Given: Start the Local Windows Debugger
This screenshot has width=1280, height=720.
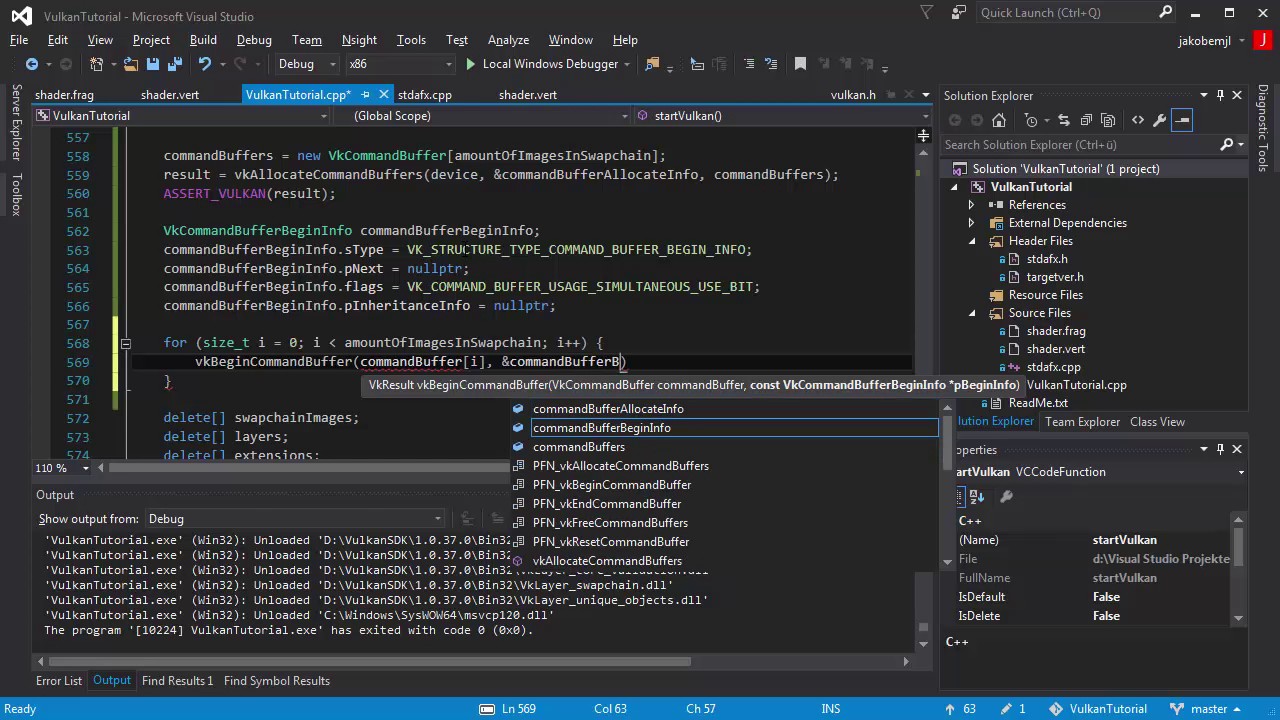Looking at the screenshot, I should (541, 64).
